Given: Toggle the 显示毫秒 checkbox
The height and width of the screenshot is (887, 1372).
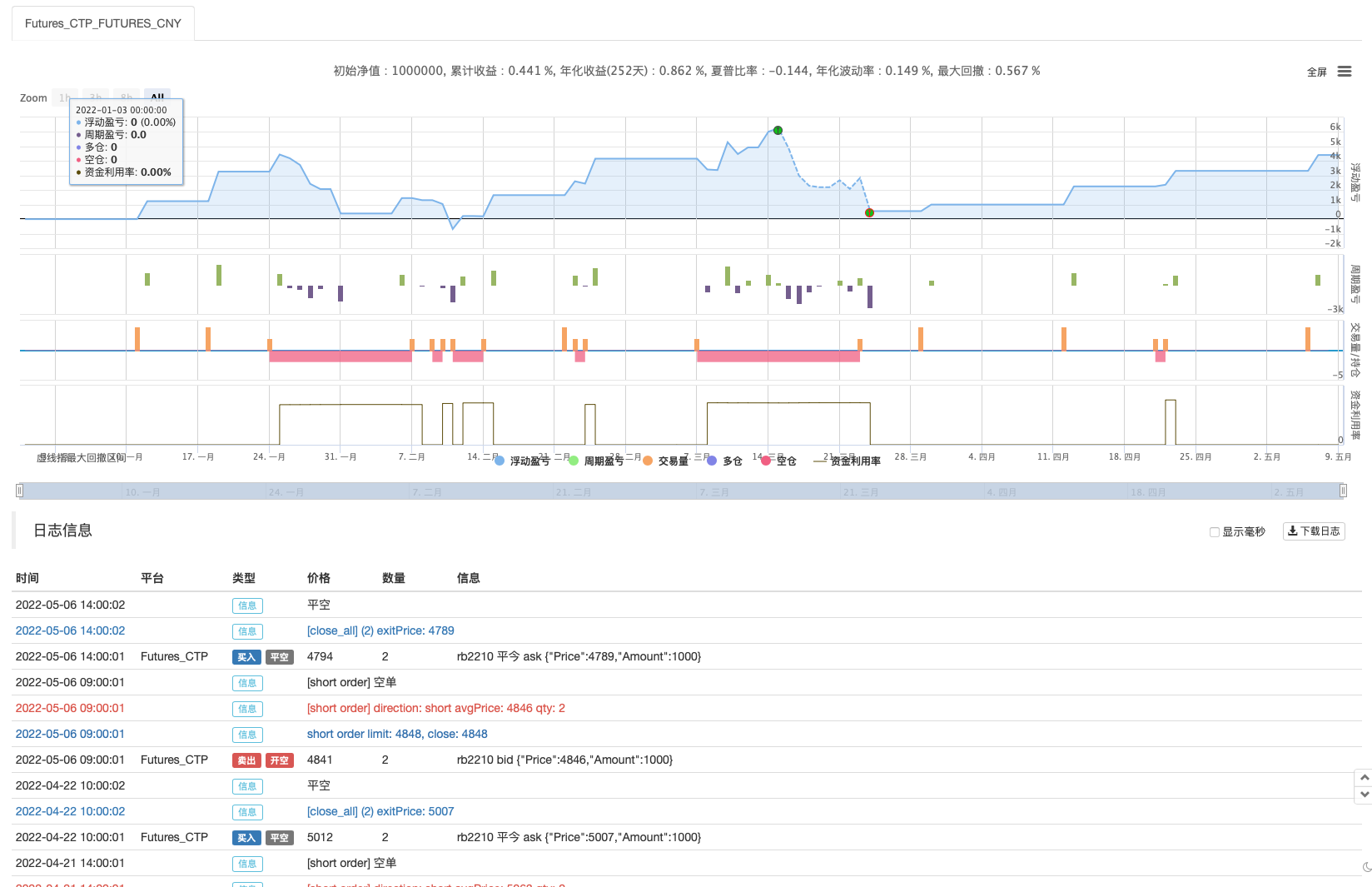Looking at the screenshot, I should [1215, 532].
